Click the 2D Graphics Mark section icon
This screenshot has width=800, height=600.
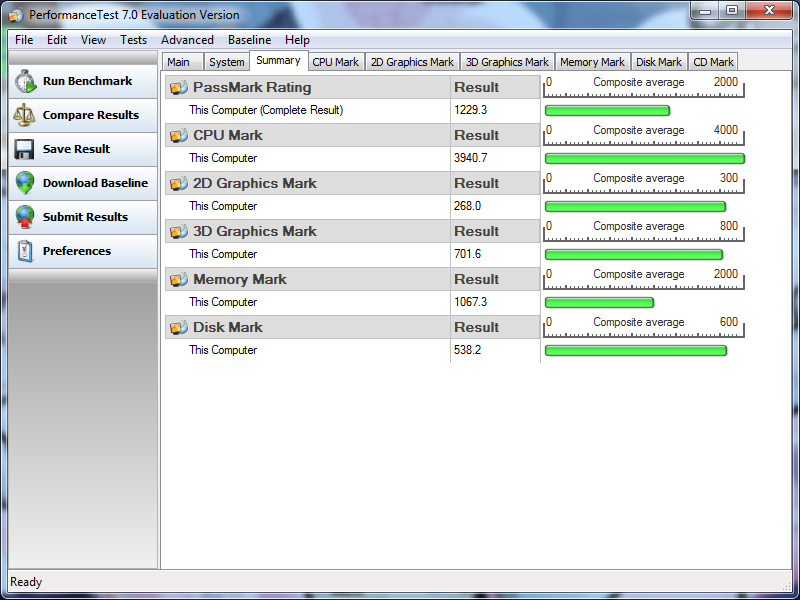point(179,183)
